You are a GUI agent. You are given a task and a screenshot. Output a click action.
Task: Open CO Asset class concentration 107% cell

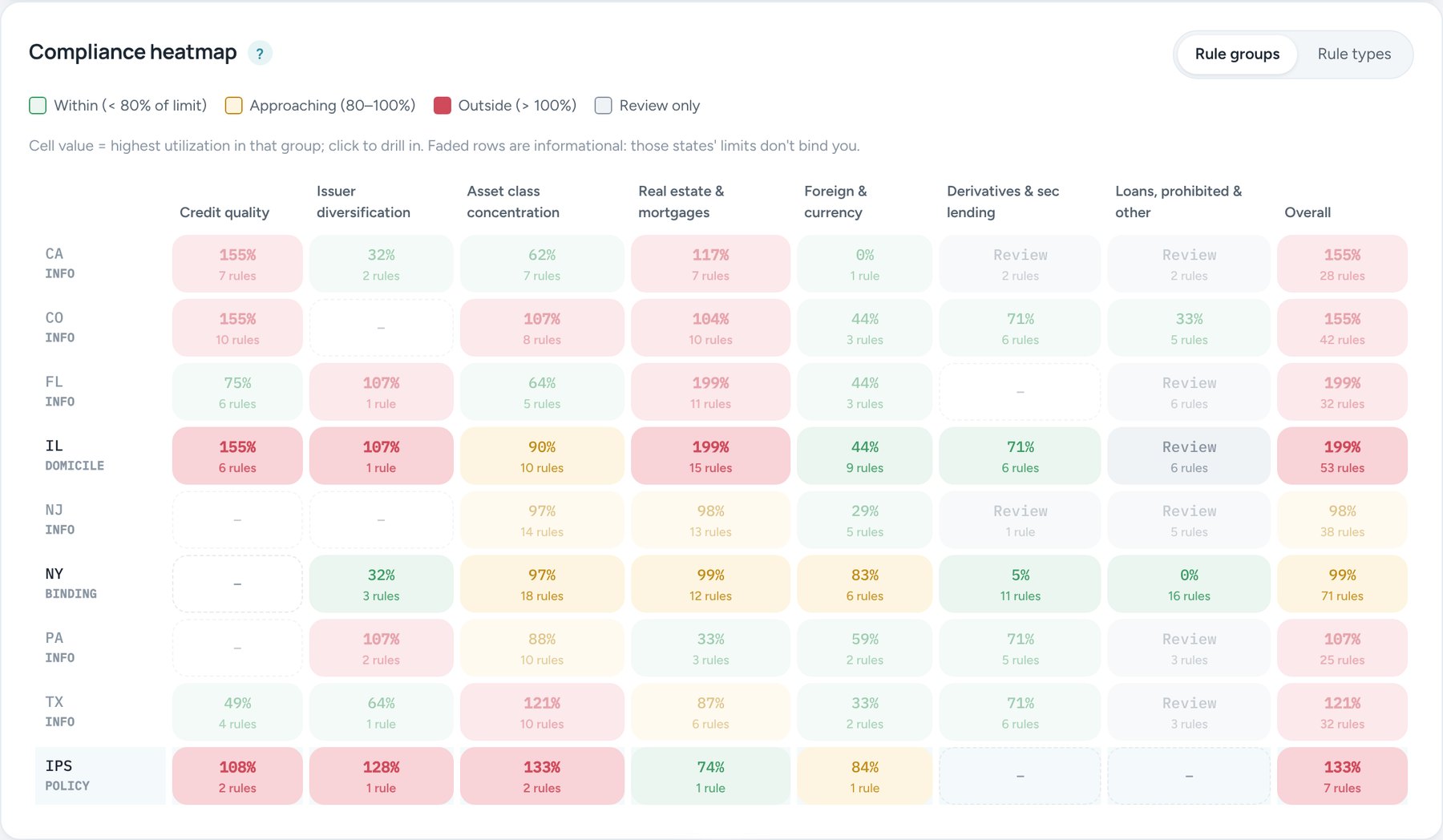tap(542, 327)
